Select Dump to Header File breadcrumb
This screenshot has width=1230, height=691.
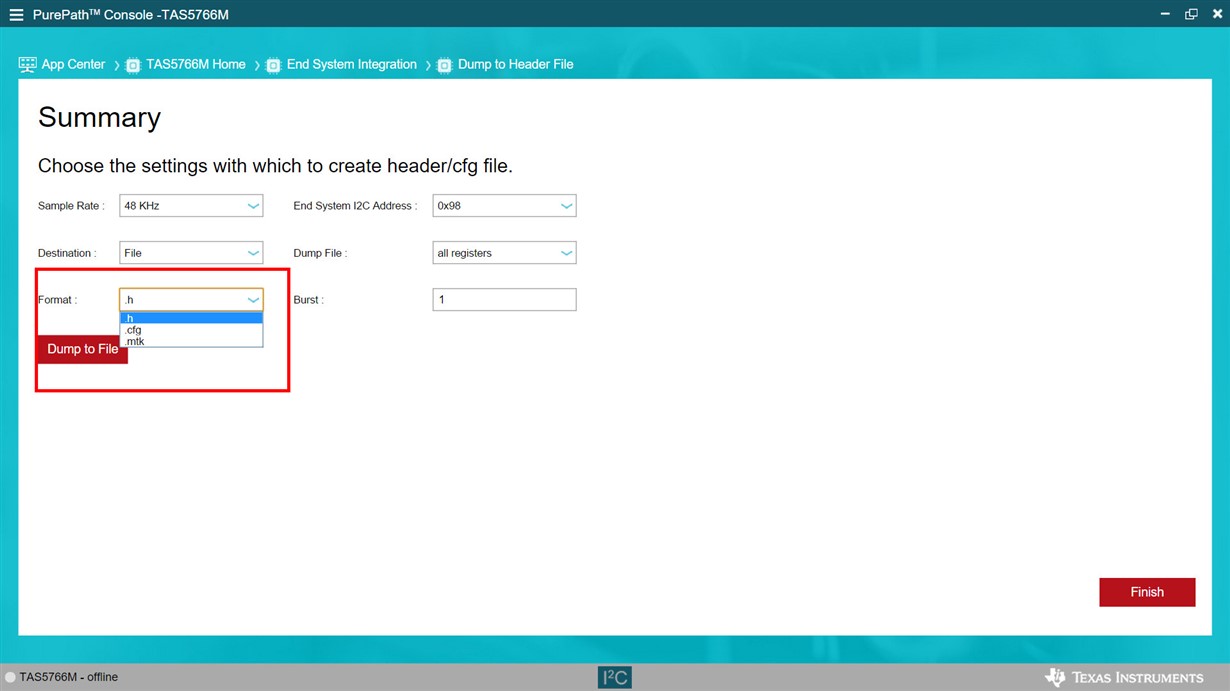pyautogui.click(x=516, y=64)
